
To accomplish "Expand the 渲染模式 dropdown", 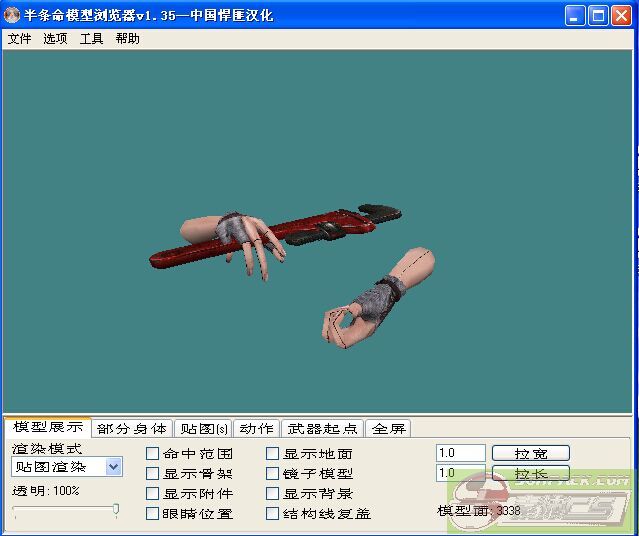I will tap(113, 466).
